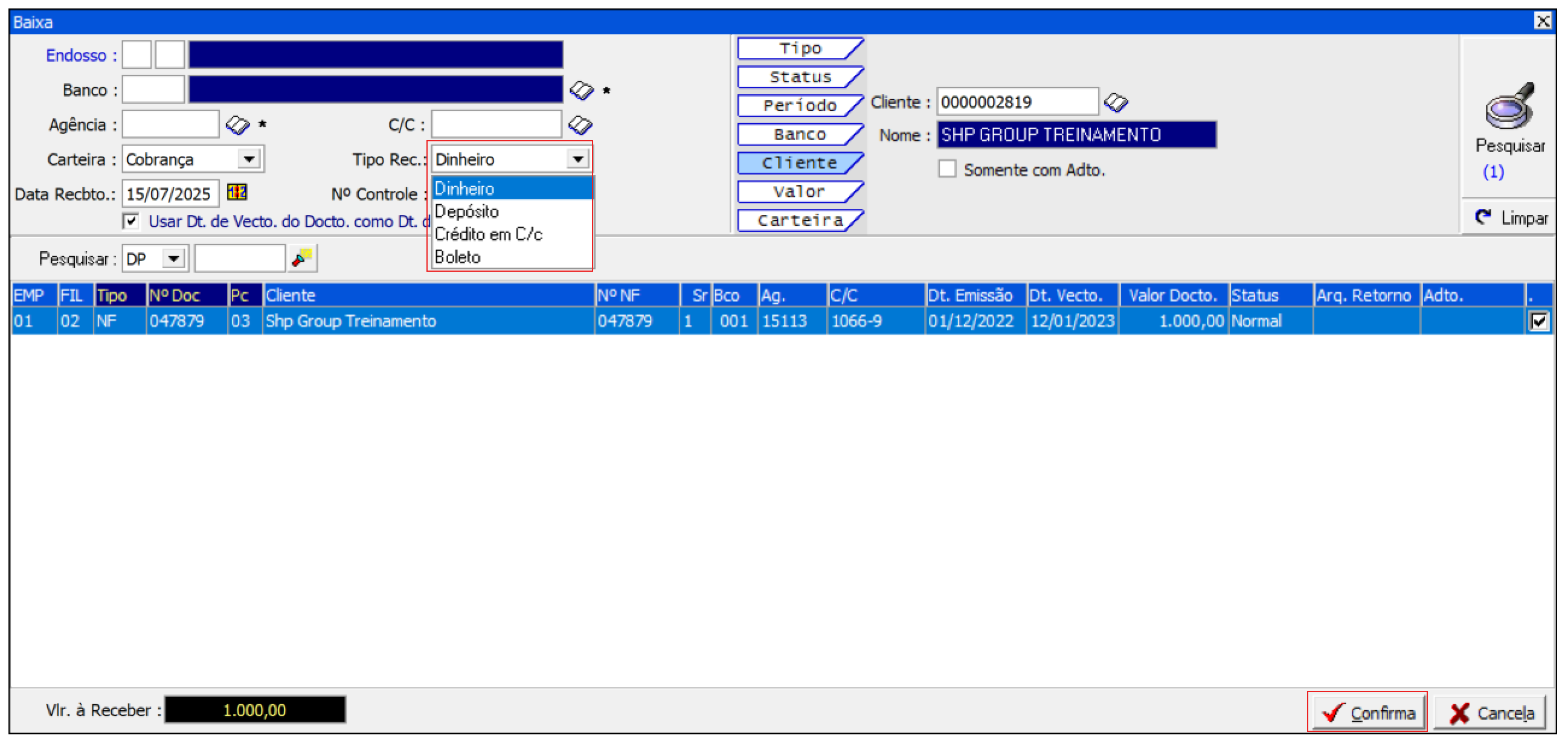
Task: Open C/C lookup book icon
Action: [x=579, y=126]
